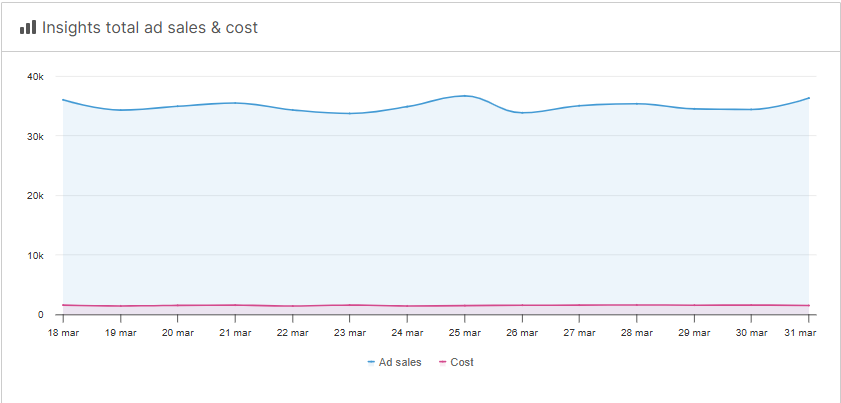Click the blue Ad sales legend marker
This screenshot has height=403, width=841.
click(371, 362)
